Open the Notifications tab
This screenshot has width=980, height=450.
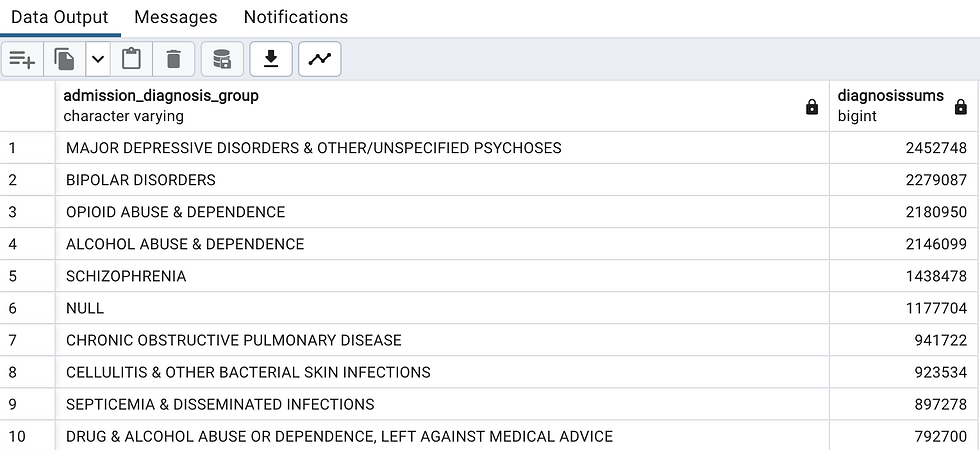click(x=296, y=17)
